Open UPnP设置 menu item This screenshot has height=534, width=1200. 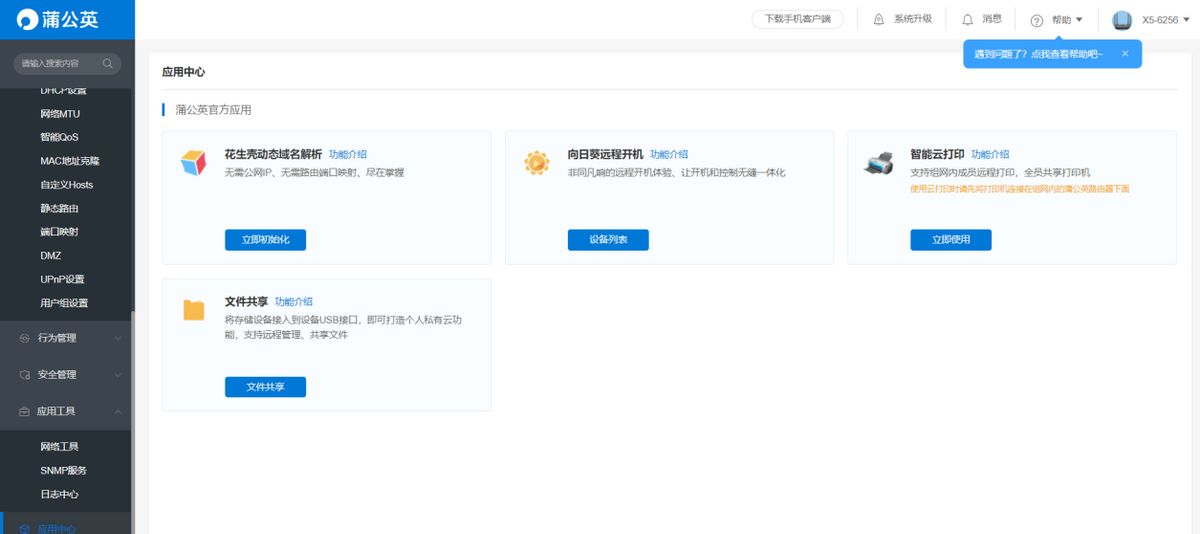pyautogui.click(x=63, y=280)
